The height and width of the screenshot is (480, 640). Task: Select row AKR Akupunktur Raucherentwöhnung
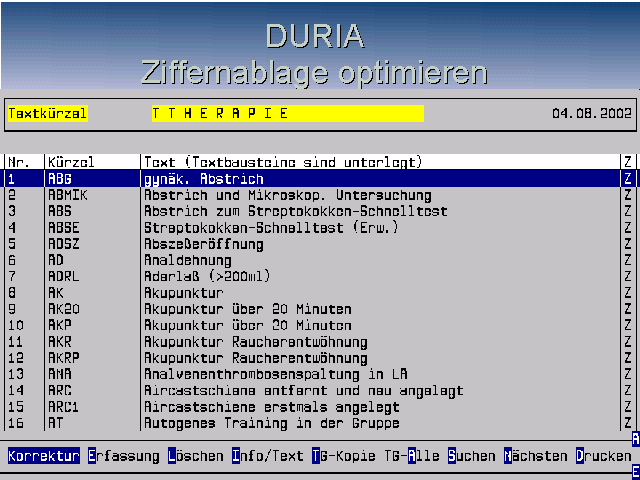click(320, 342)
